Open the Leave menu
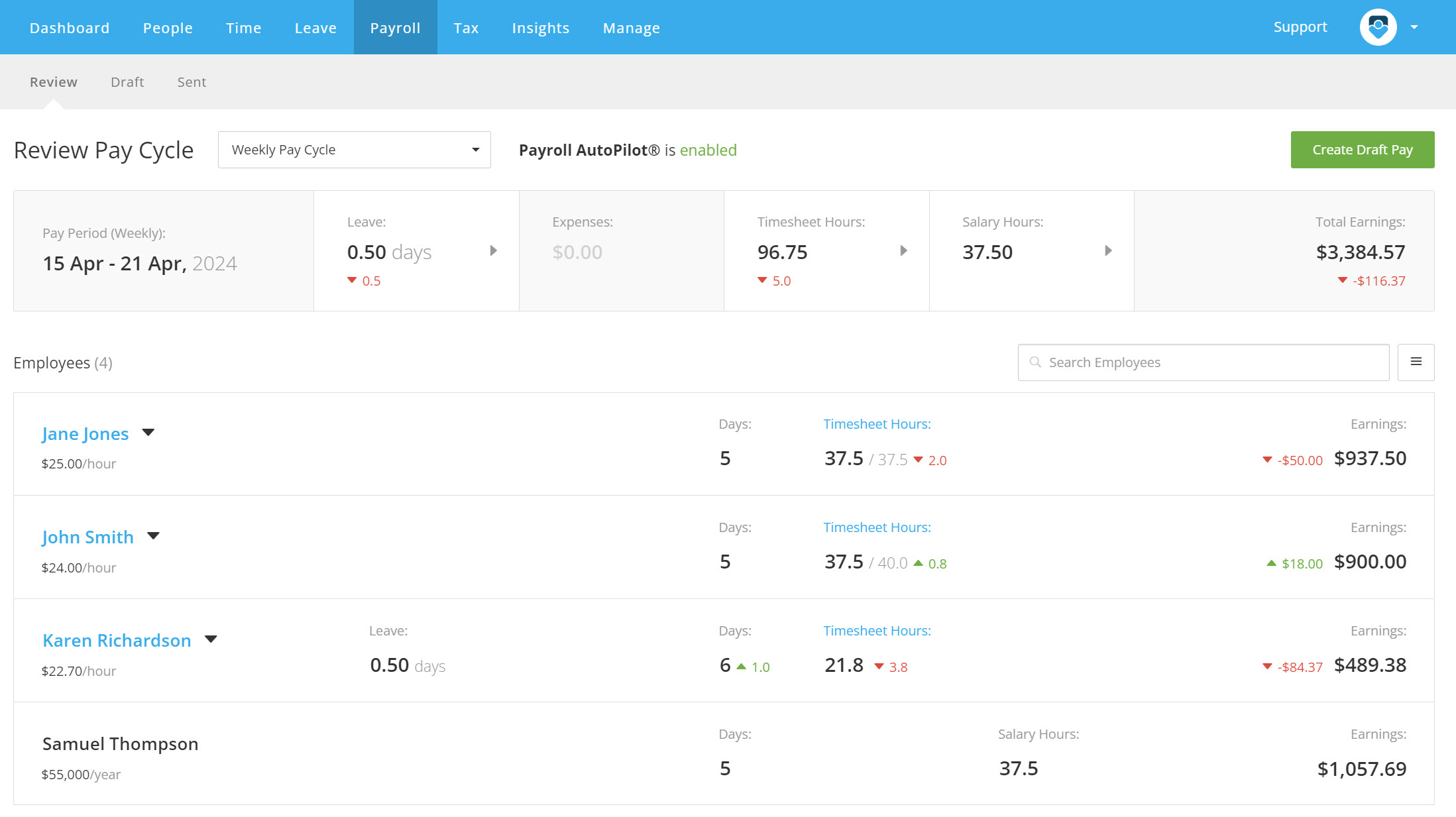Image resolution: width=1456 pixels, height=817 pixels. pos(315,28)
